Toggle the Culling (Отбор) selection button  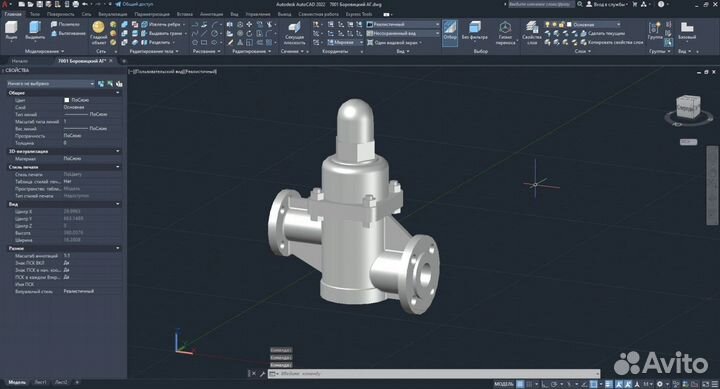[x=450, y=31]
